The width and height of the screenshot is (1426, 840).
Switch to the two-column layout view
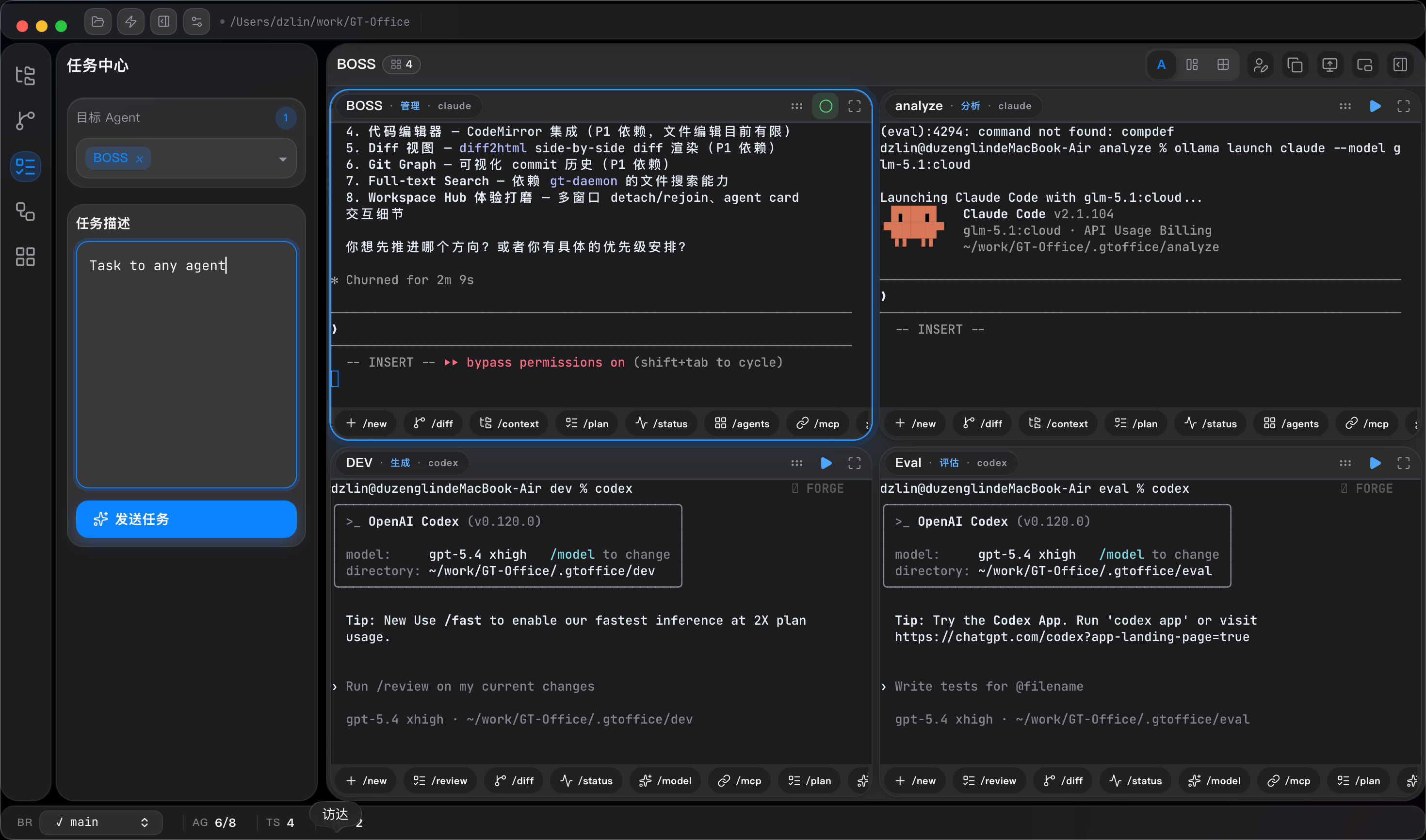point(1192,65)
